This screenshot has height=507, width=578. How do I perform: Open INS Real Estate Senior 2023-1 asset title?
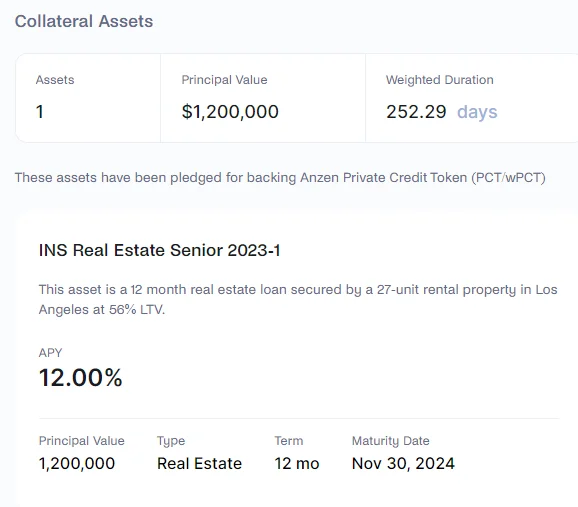tap(160, 250)
